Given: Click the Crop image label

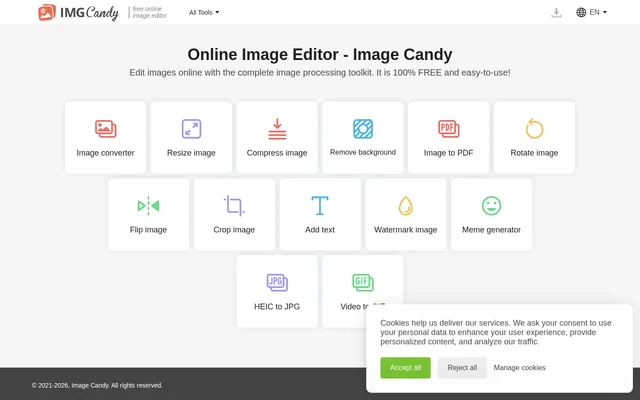Looking at the screenshot, I should (x=234, y=229).
